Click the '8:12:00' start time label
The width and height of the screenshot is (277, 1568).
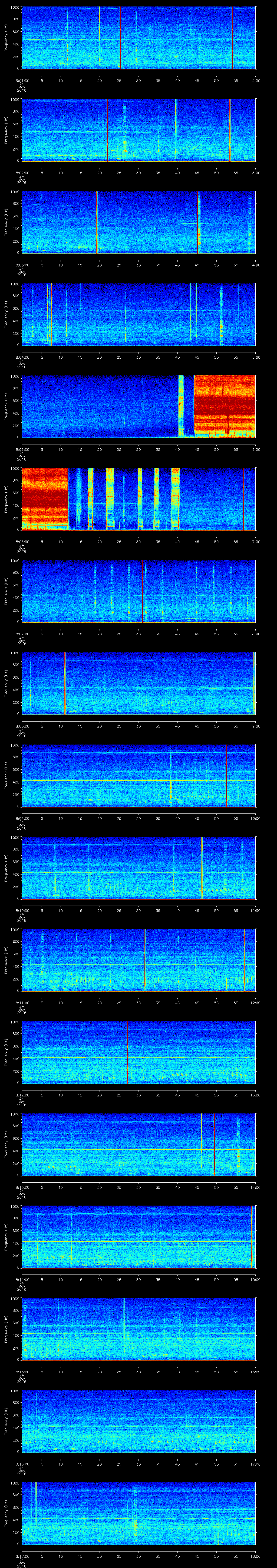tap(22, 1095)
